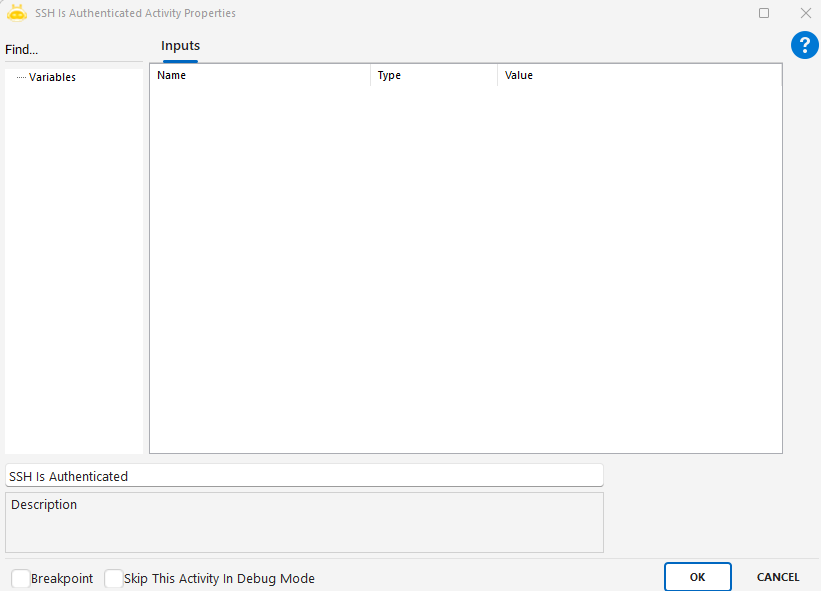Switch to the Inputs tab
This screenshot has height=591, width=821.
click(x=180, y=46)
